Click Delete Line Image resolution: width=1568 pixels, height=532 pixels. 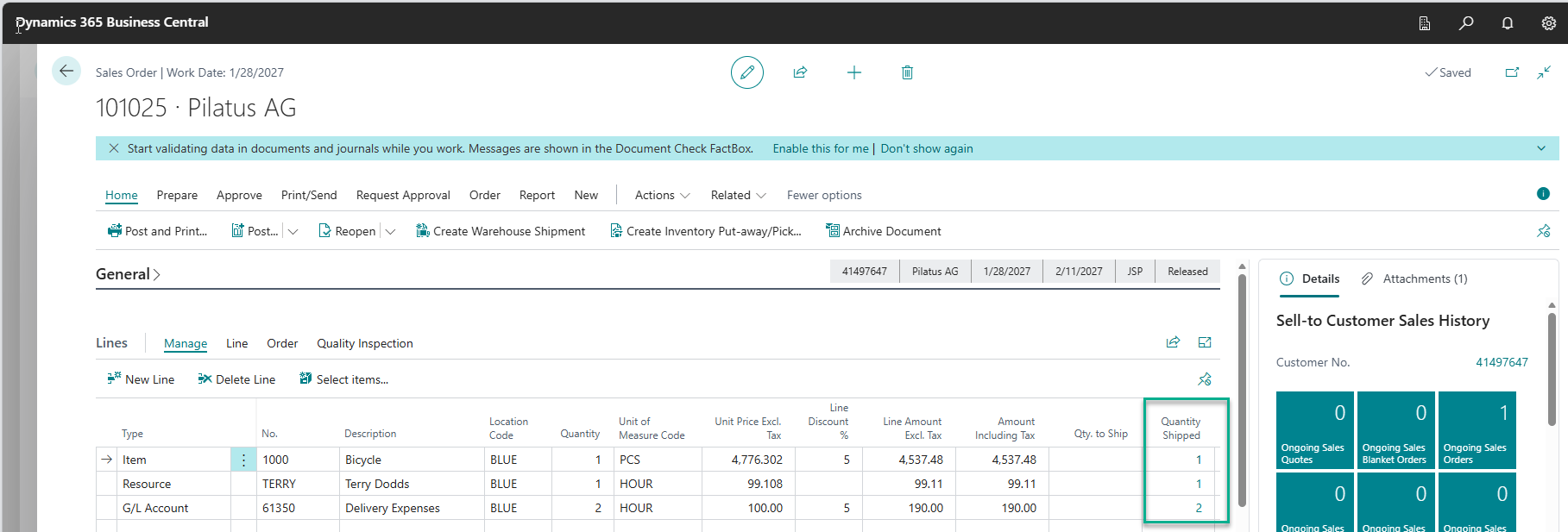(236, 379)
